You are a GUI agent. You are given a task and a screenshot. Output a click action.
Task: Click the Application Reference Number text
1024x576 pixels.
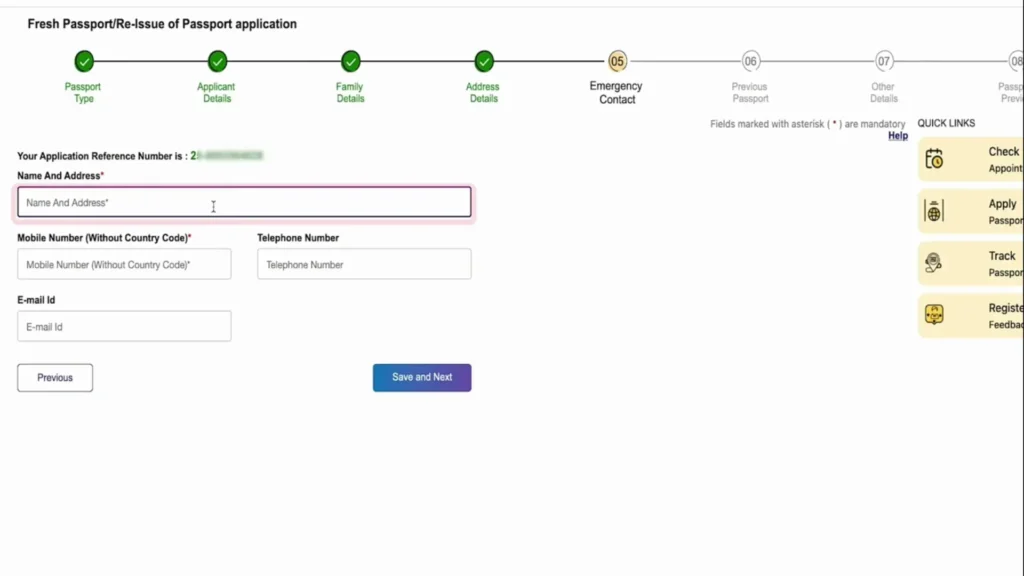140,156
